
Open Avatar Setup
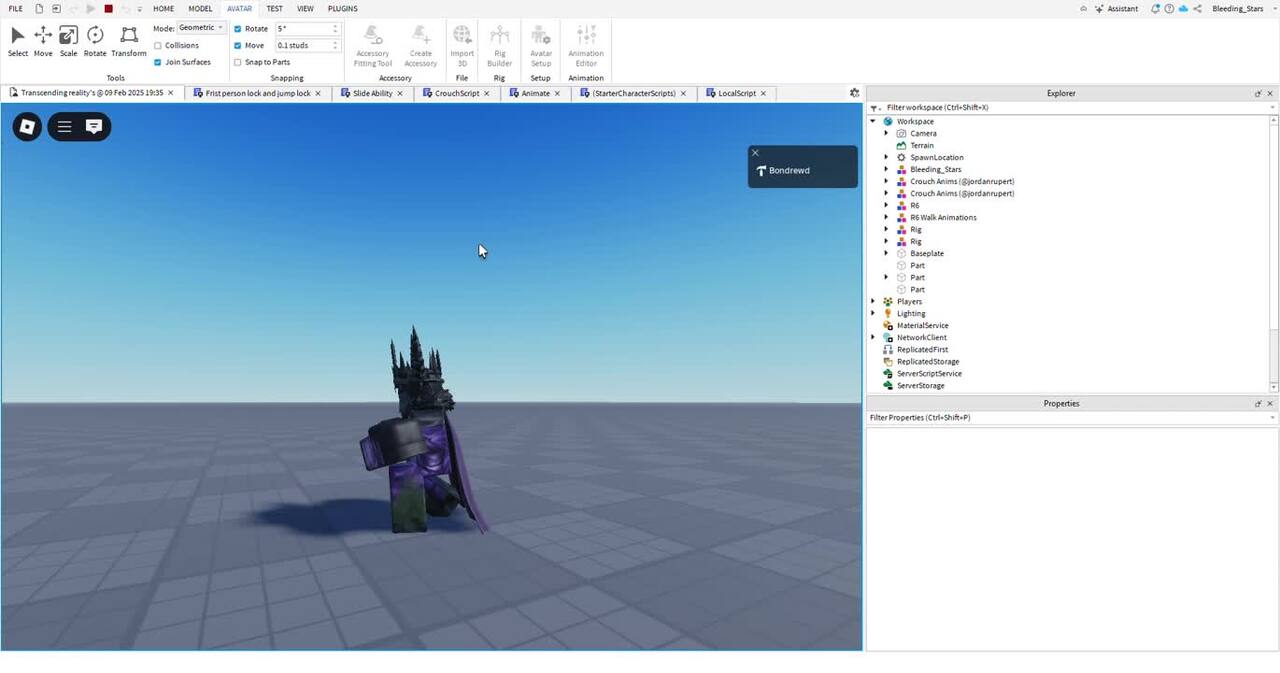[x=541, y=46]
